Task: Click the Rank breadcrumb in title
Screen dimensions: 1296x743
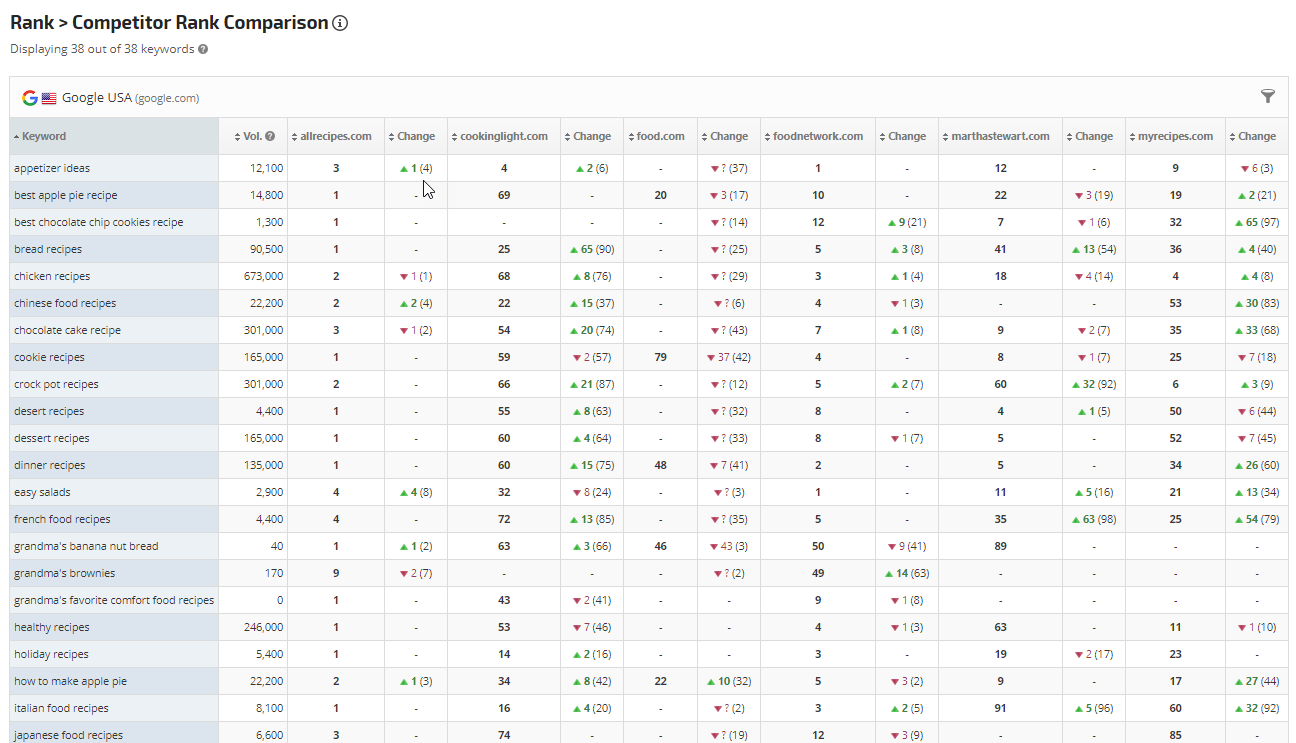Action: tap(31, 23)
